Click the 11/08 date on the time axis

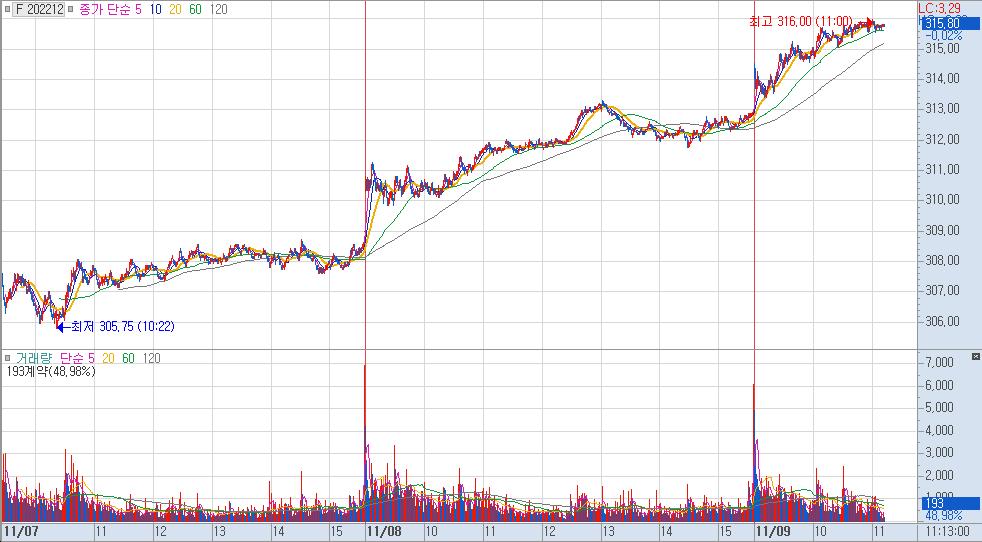(384, 531)
